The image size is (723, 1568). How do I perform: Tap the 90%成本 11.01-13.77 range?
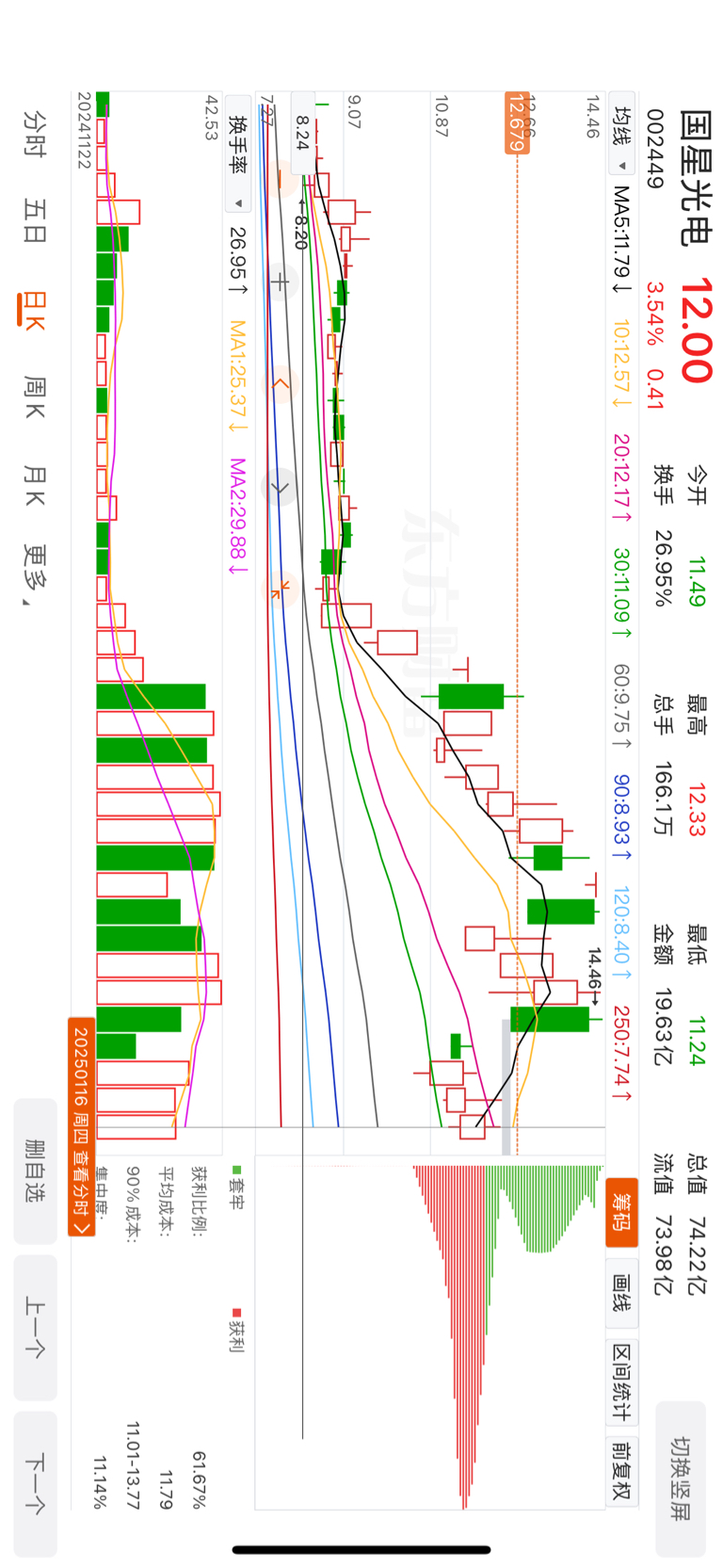pyautogui.click(x=133, y=1465)
